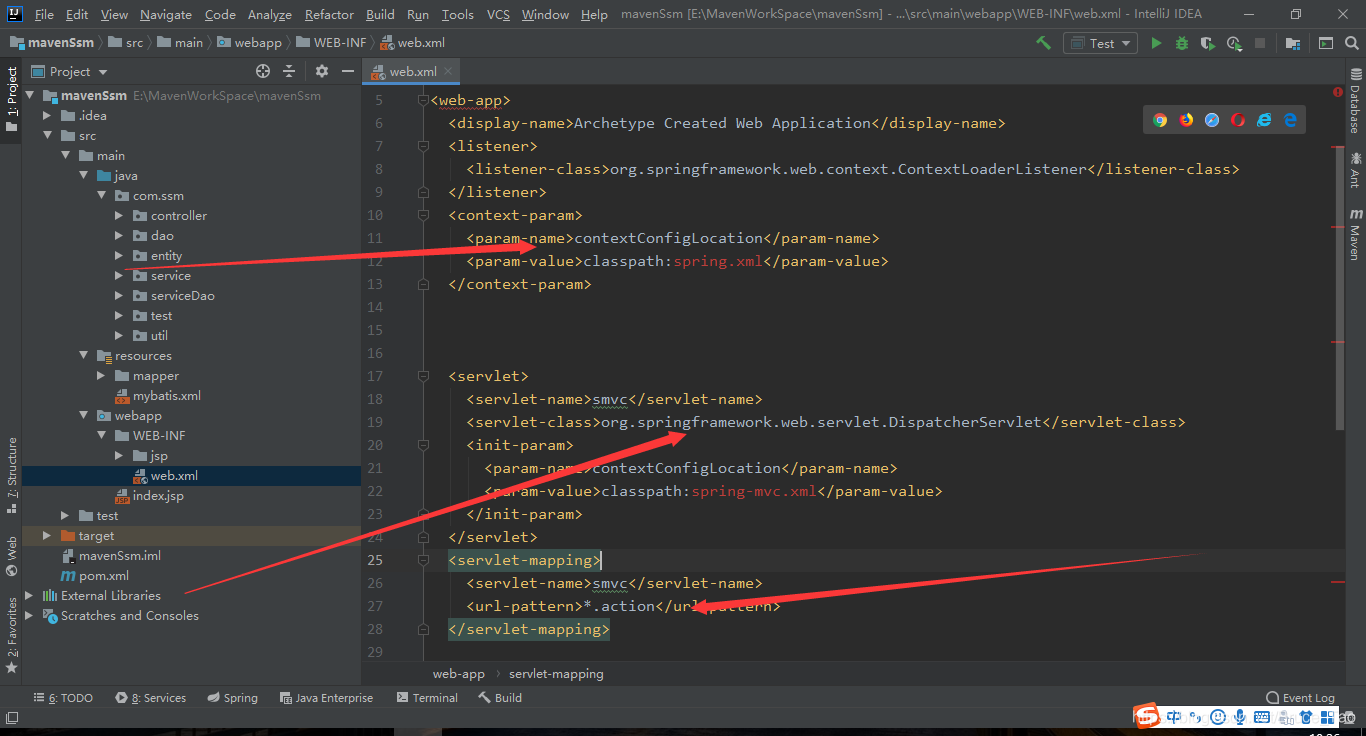Select index.jsp in the project tree
Viewport: 1366px width, 736px height.
pos(149,495)
